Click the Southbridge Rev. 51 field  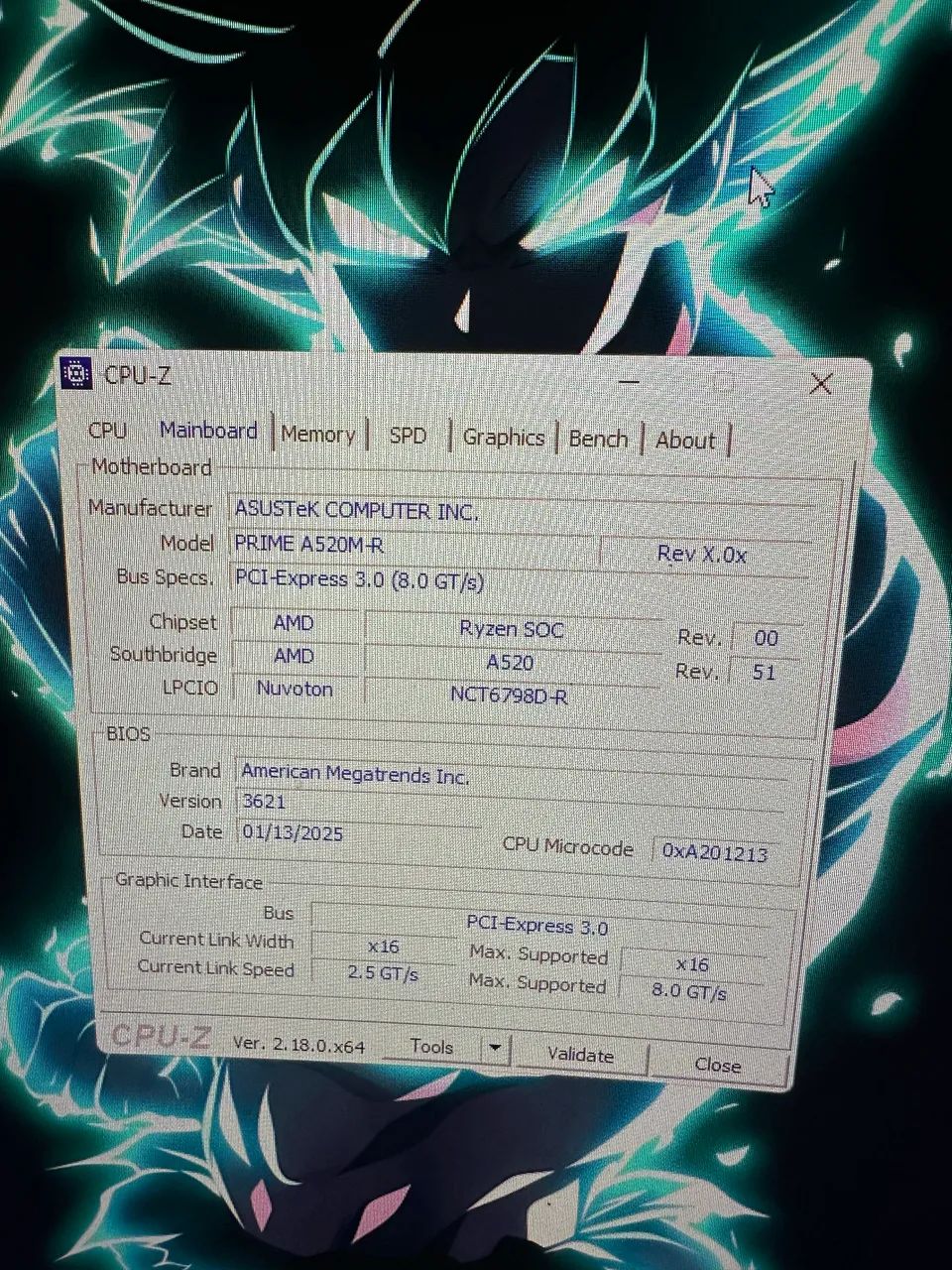point(764,672)
